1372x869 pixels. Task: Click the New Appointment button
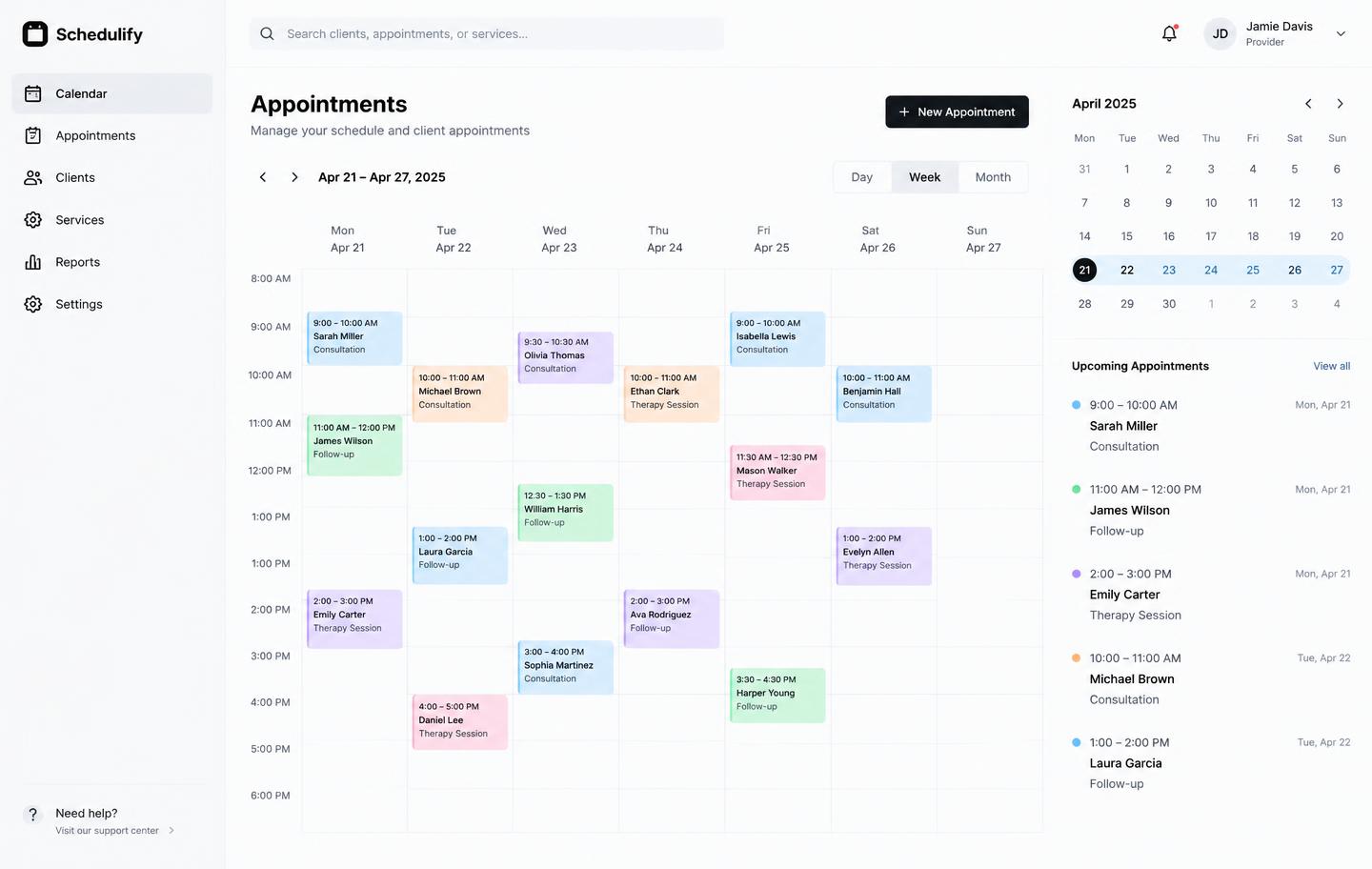point(957,111)
